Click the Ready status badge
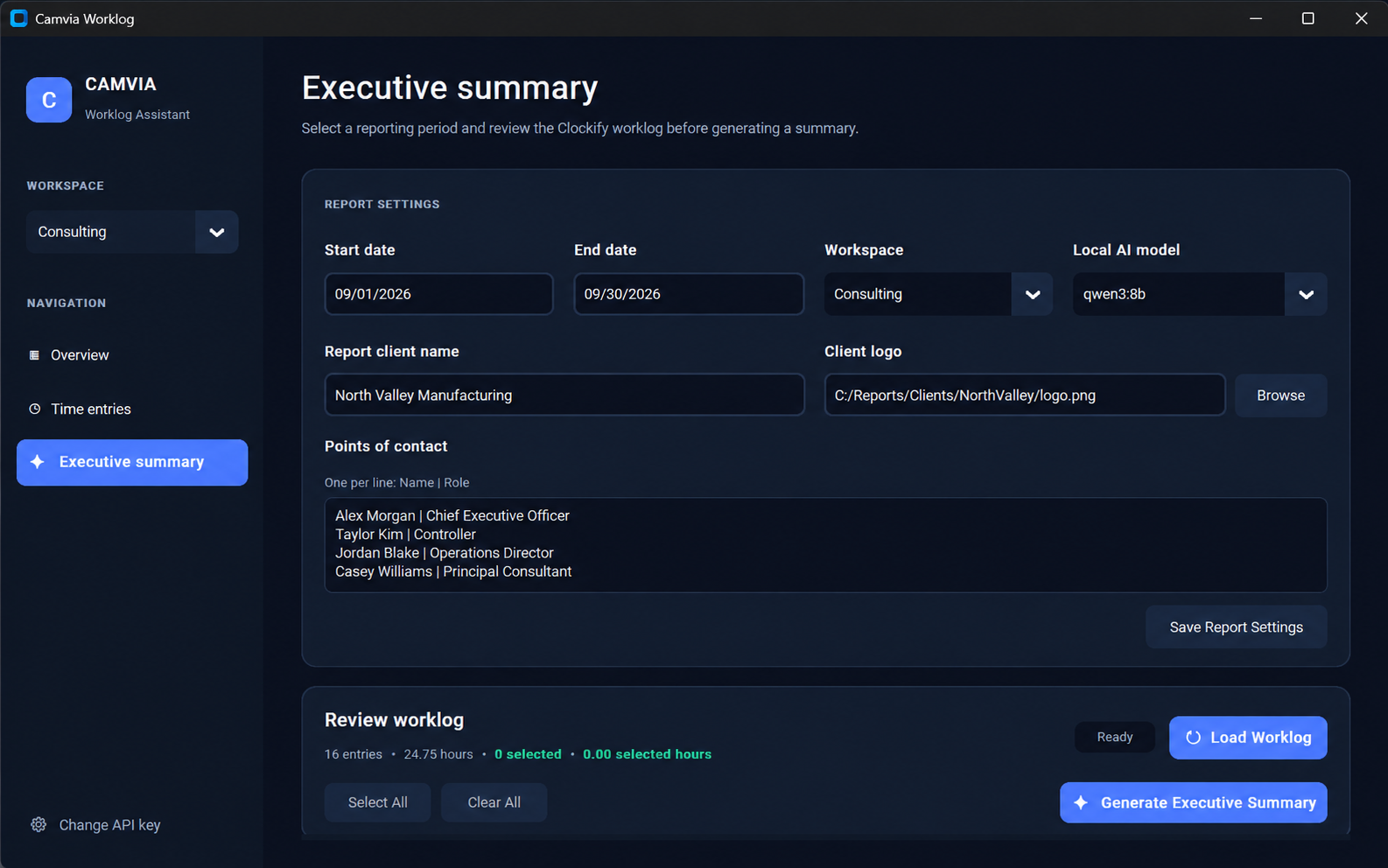Viewport: 1388px width, 868px height. pos(1115,738)
